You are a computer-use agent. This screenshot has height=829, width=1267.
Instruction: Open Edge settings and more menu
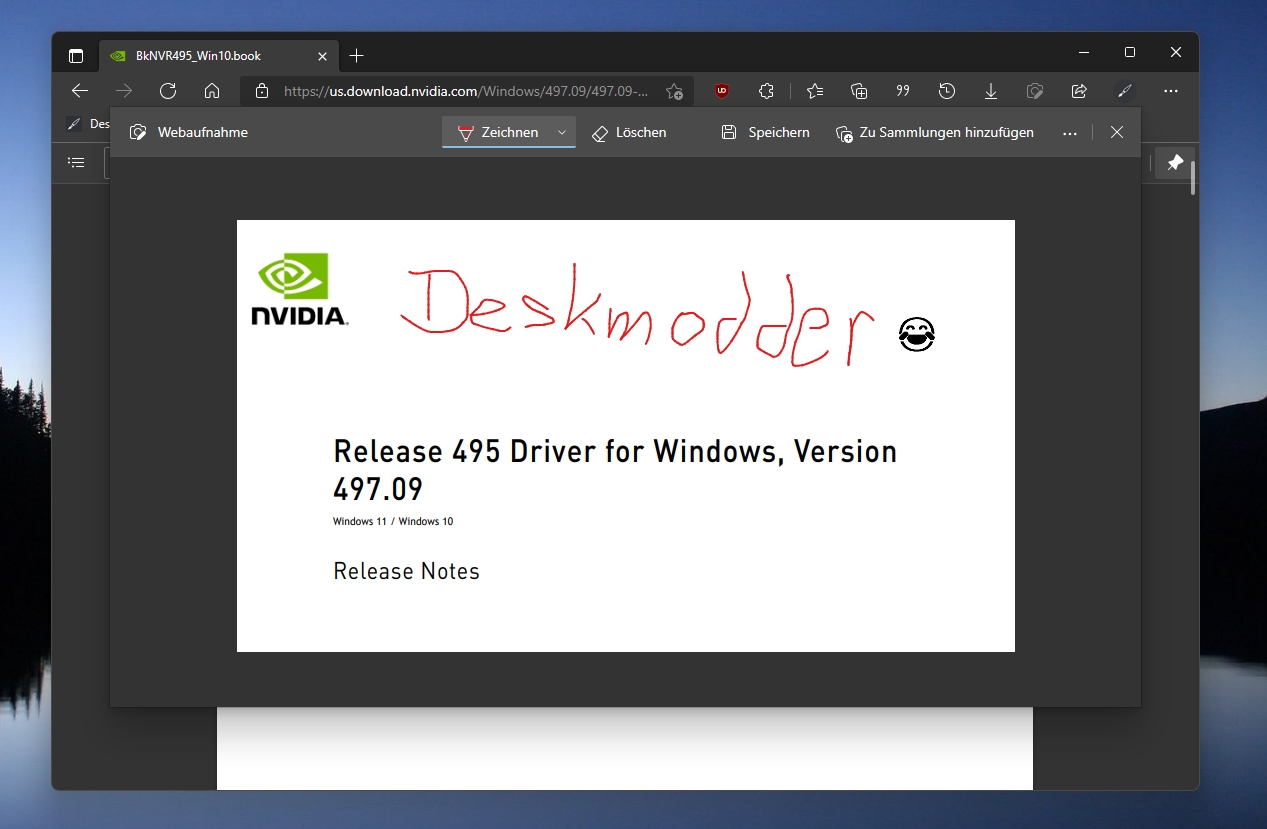coord(1171,91)
